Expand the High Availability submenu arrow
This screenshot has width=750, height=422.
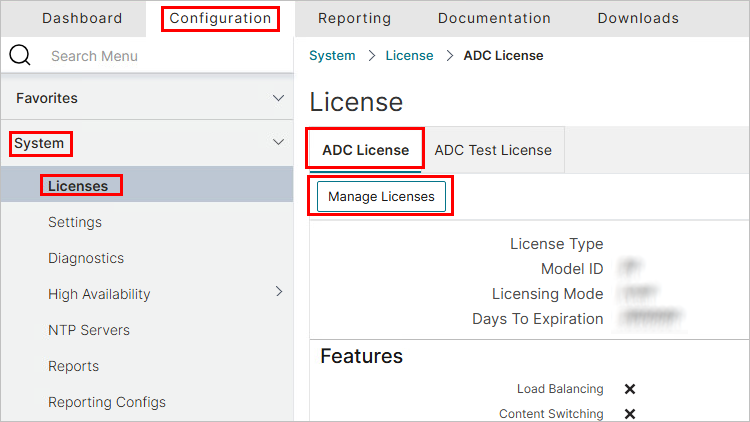pyautogui.click(x=279, y=292)
